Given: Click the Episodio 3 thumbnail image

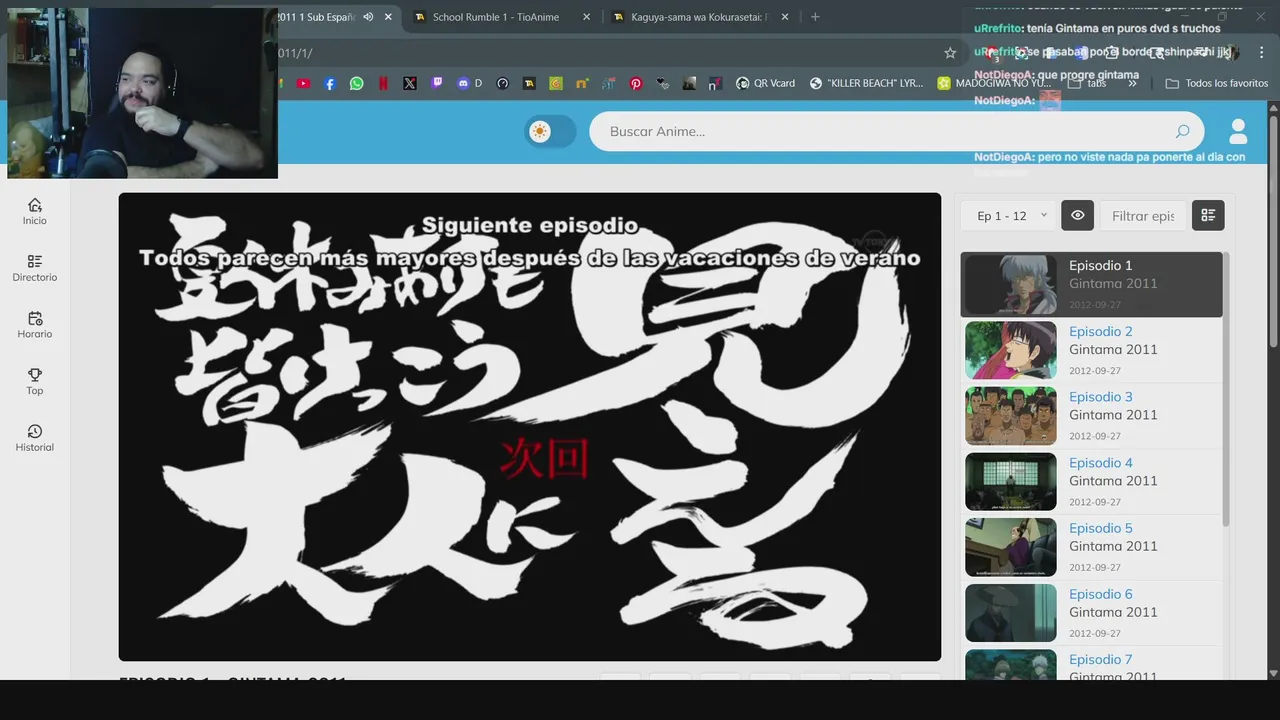Looking at the screenshot, I should (x=1010, y=416).
